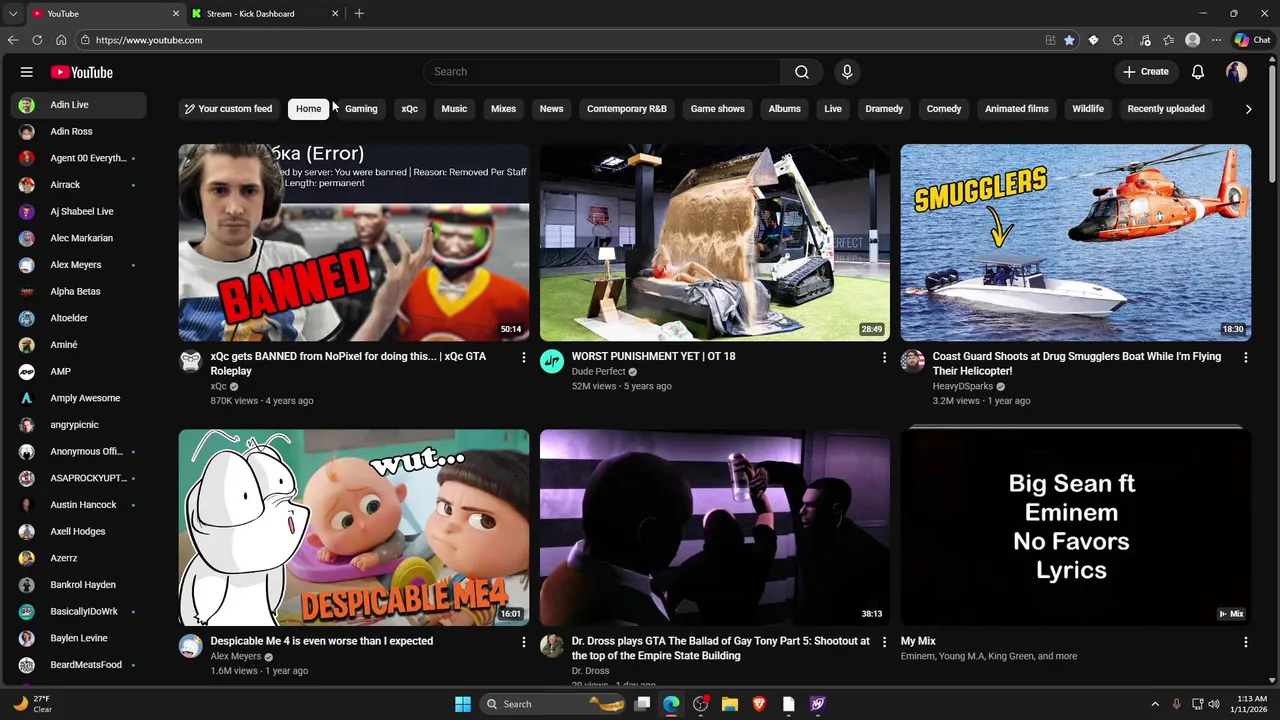The image size is (1280, 720).
Task: Open BeardMeatsFood subscription in sidebar
Action: pos(79,665)
